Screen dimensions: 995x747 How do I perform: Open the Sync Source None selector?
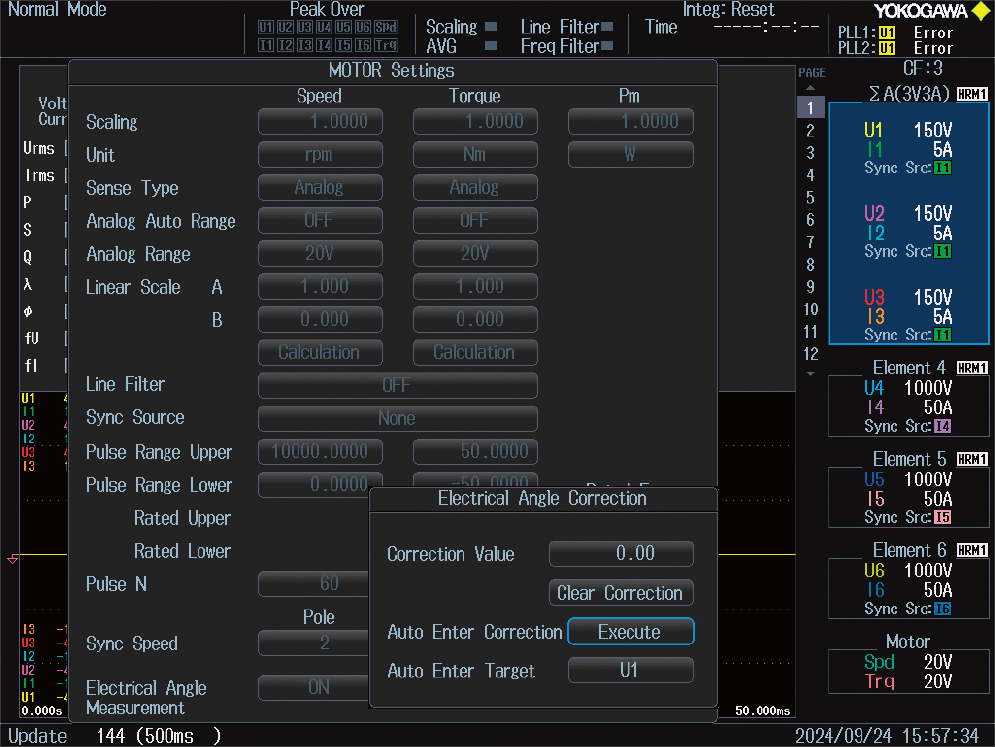coord(397,418)
